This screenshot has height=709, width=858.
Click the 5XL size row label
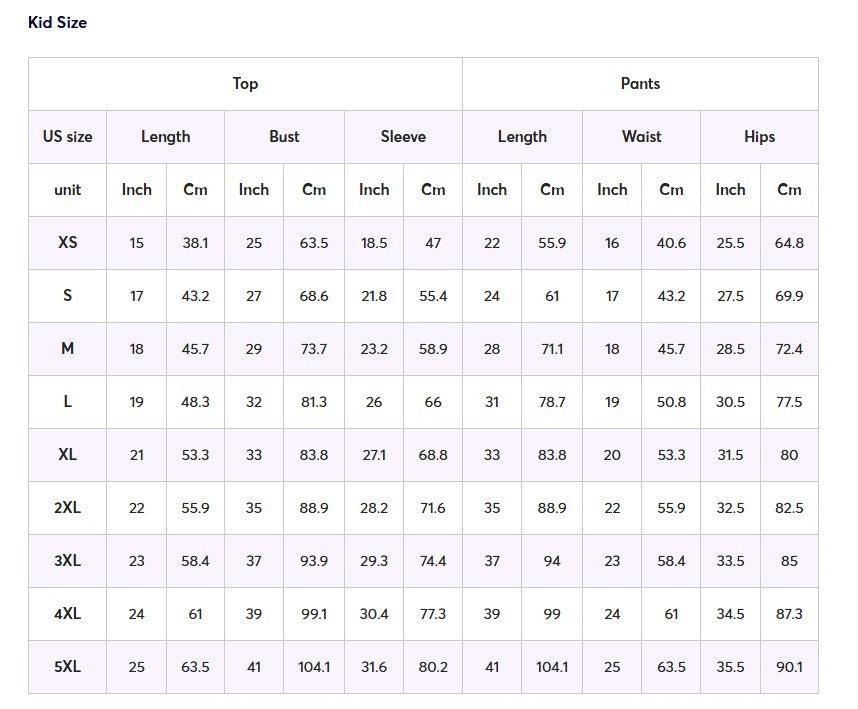(x=67, y=667)
